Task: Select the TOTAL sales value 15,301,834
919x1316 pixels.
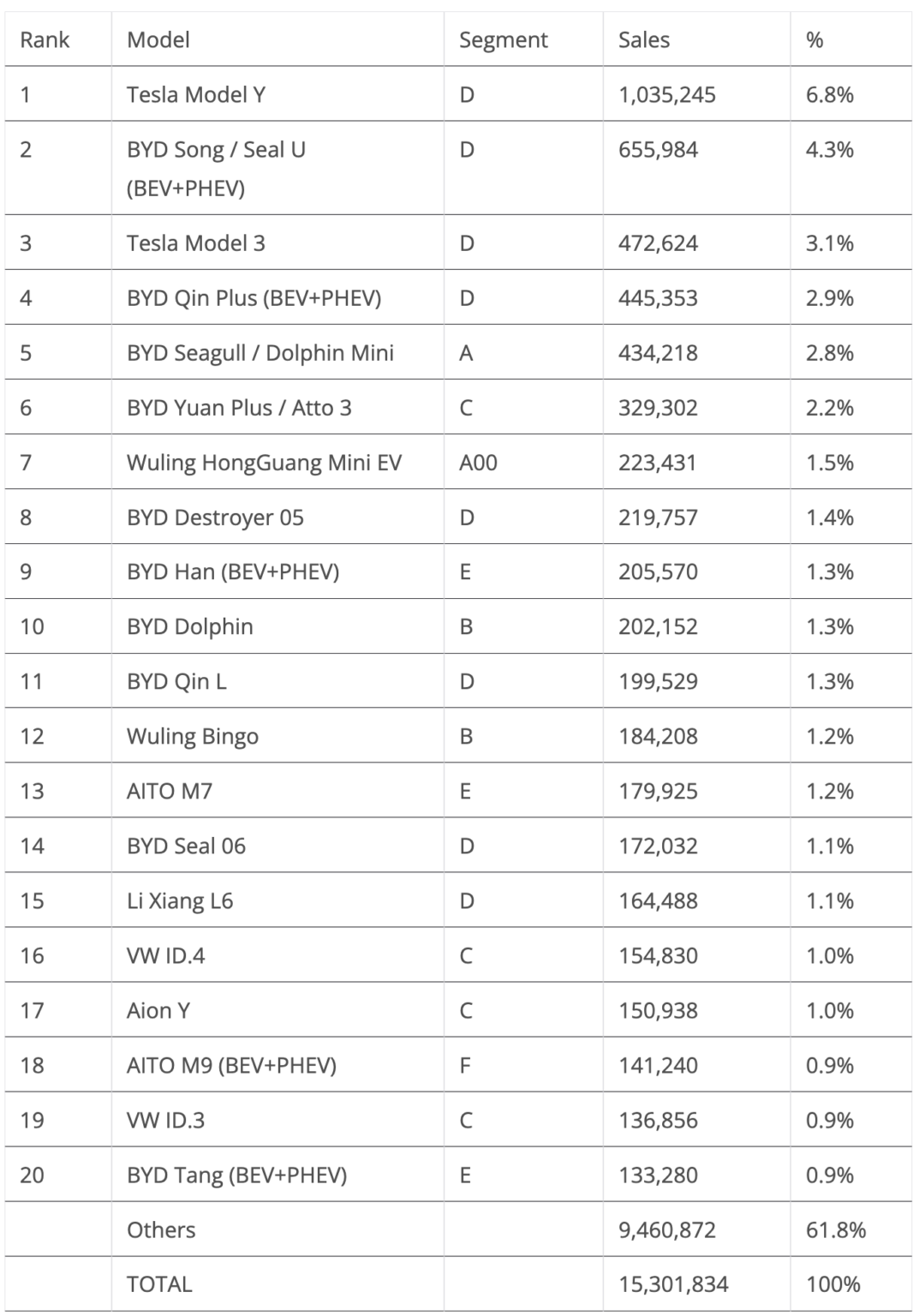Action: [673, 1284]
